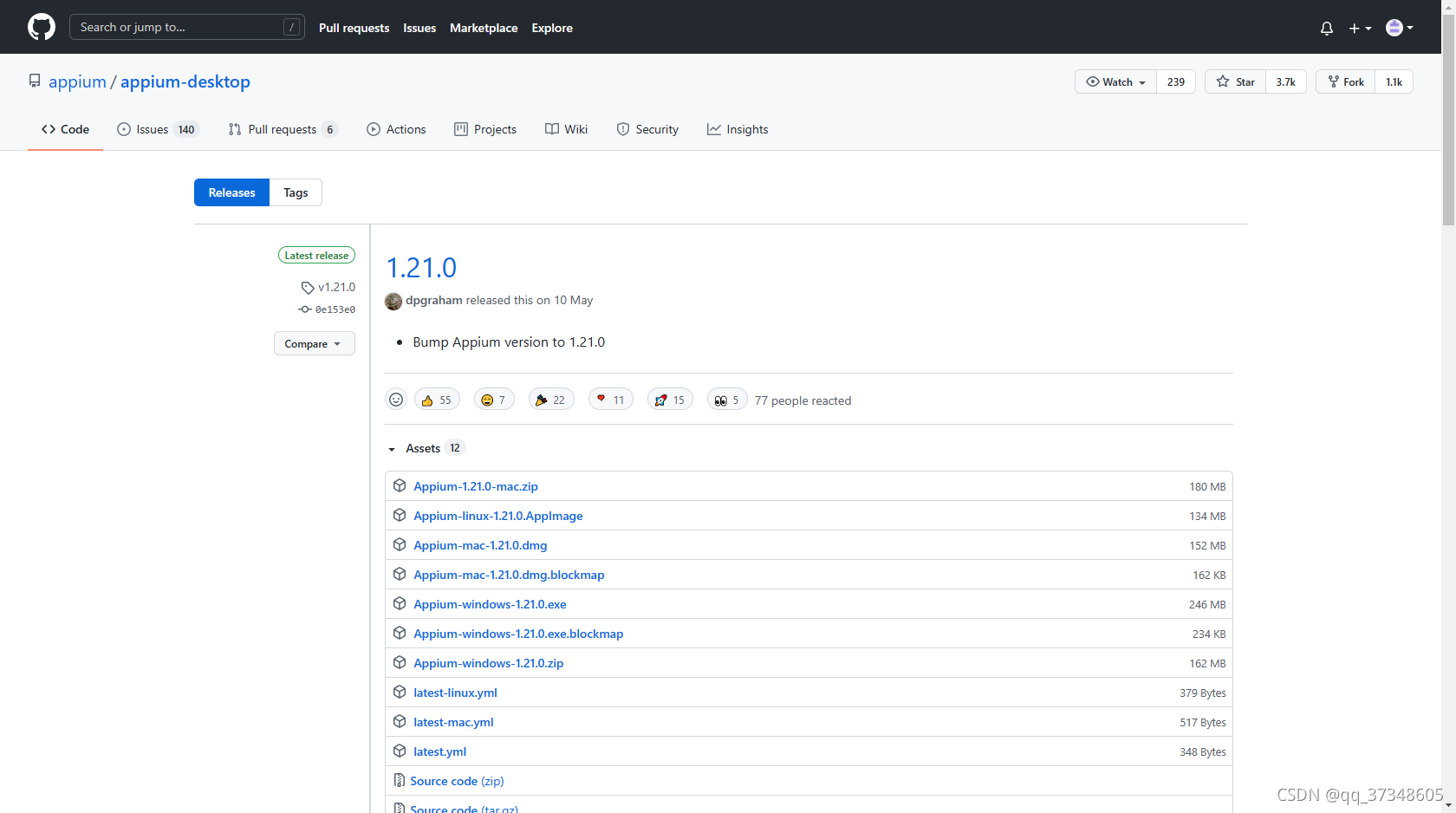Click the Latest release badge

[316, 255]
